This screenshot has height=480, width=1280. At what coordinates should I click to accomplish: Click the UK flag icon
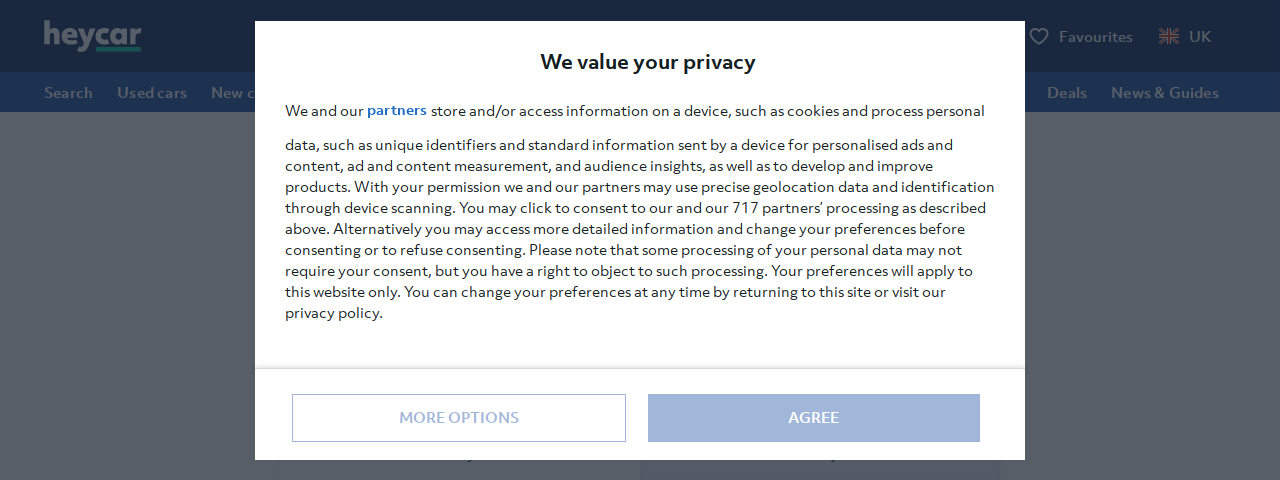pyautogui.click(x=1168, y=37)
